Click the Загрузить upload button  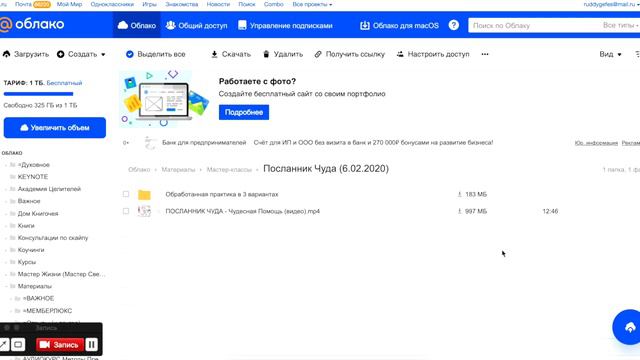coord(26,54)
